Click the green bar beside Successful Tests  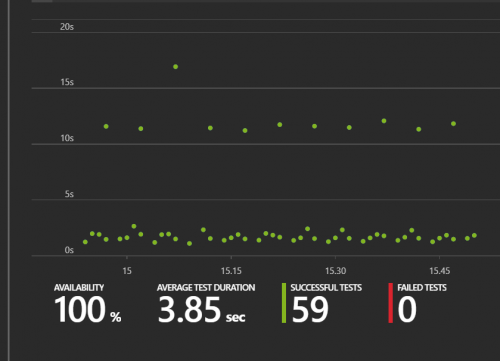pos(284,303)
